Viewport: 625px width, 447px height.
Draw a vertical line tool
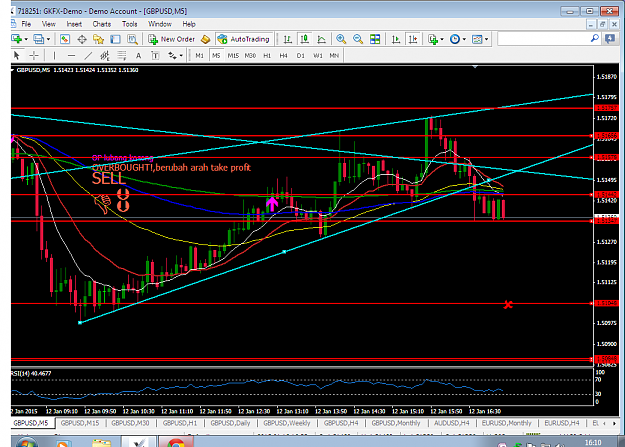[x=54, y=55]
